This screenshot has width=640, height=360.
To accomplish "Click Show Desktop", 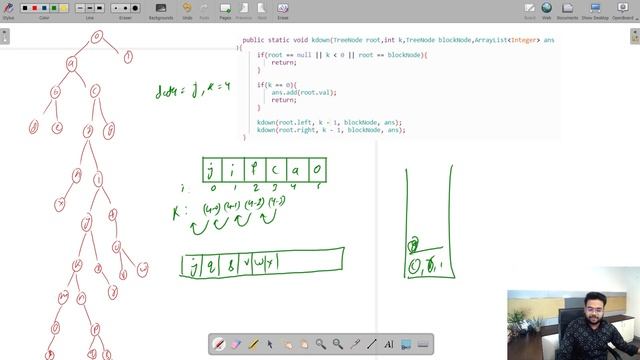I will point(595,11).
